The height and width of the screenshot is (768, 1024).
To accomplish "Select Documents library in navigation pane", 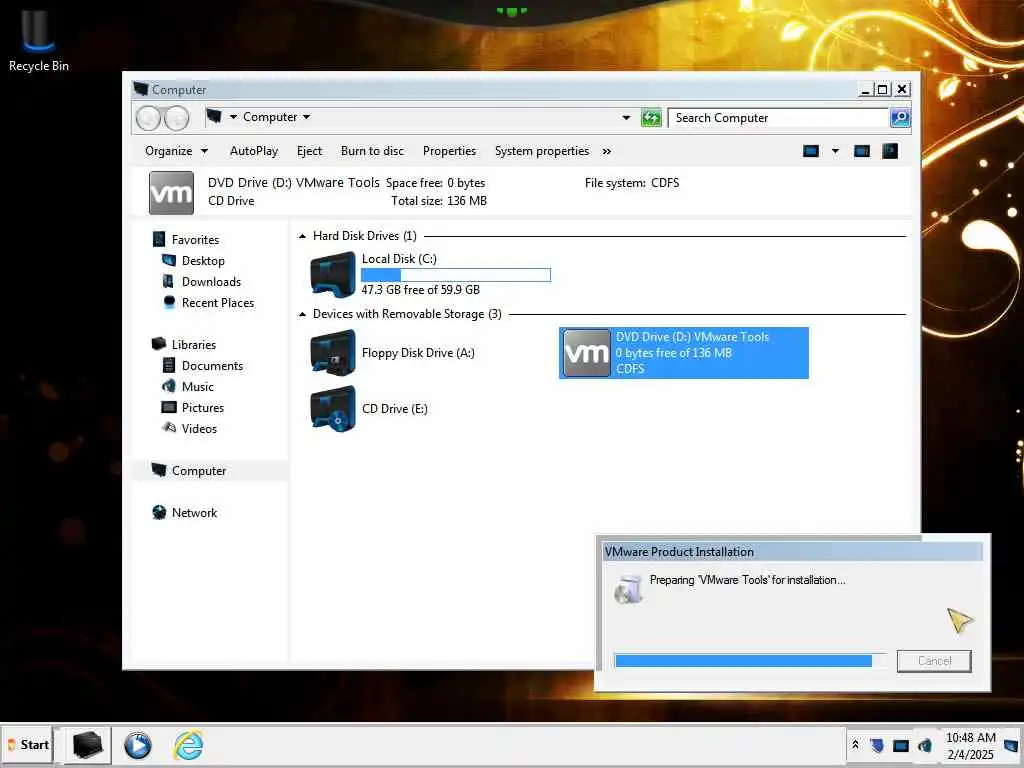I will [212, 366].
